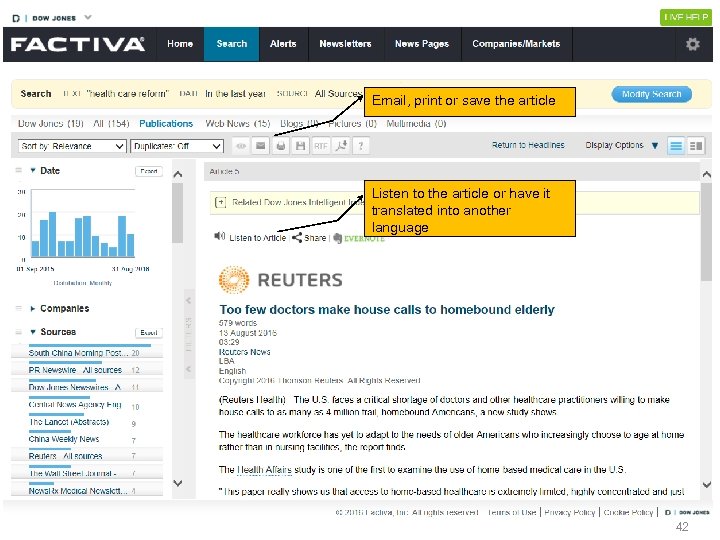Collapse the filters side panel handle
720x540 pixels.
pyautogui.click(x=189, y=334)
